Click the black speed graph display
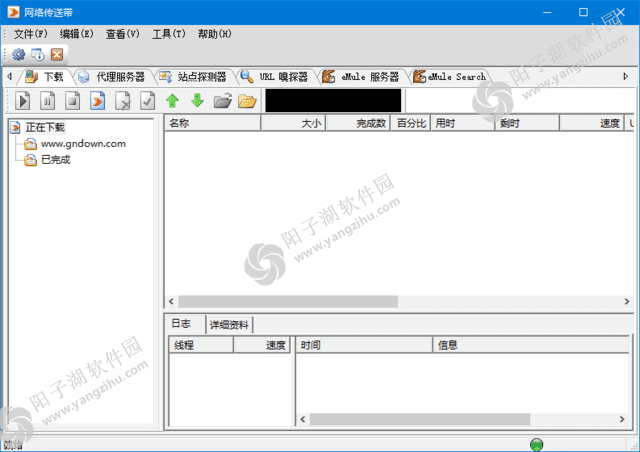This screenshot has height=452, width=640. click(x=333, y=100)
